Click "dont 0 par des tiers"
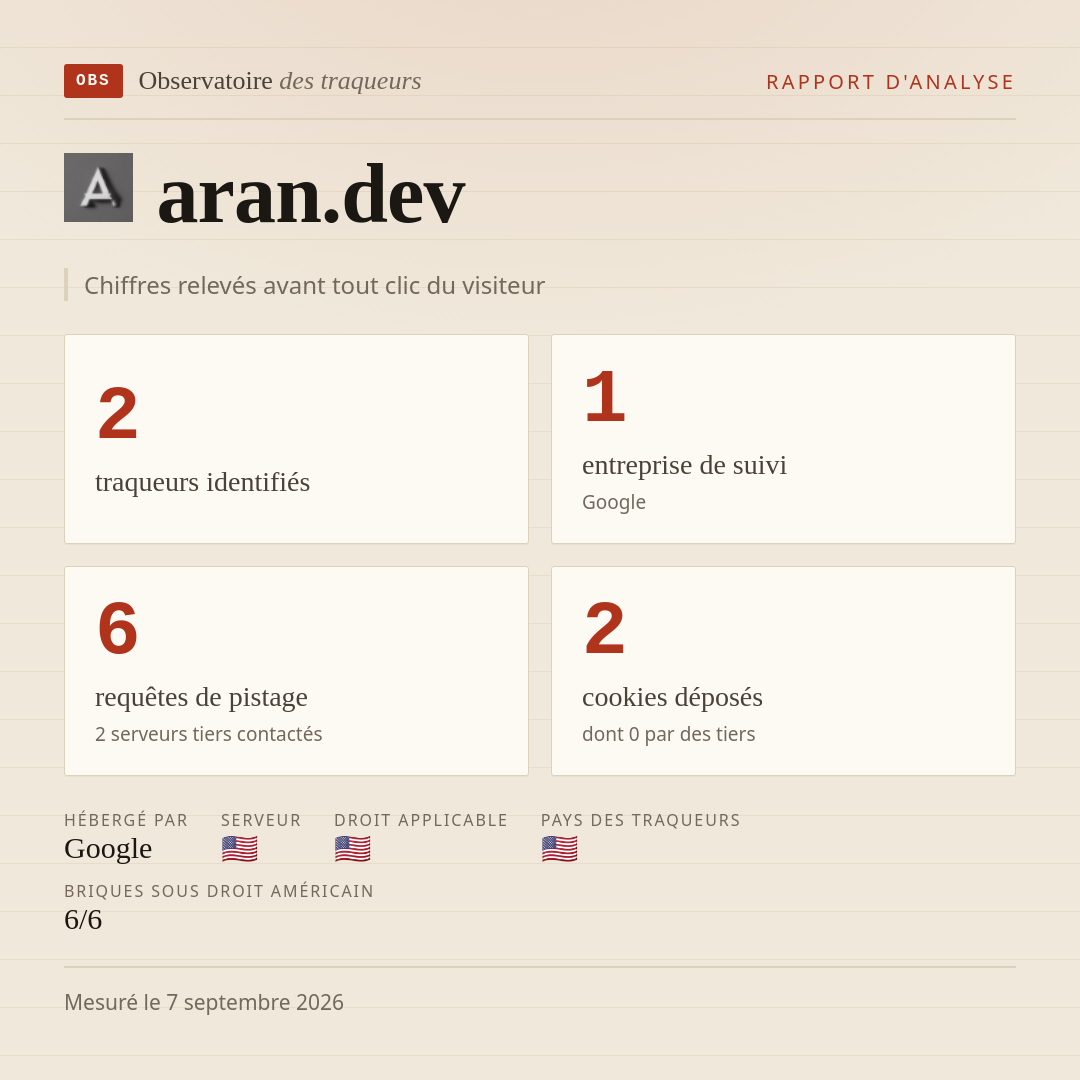Viewport: 1080px width, 1080px height. coord(669,734)
